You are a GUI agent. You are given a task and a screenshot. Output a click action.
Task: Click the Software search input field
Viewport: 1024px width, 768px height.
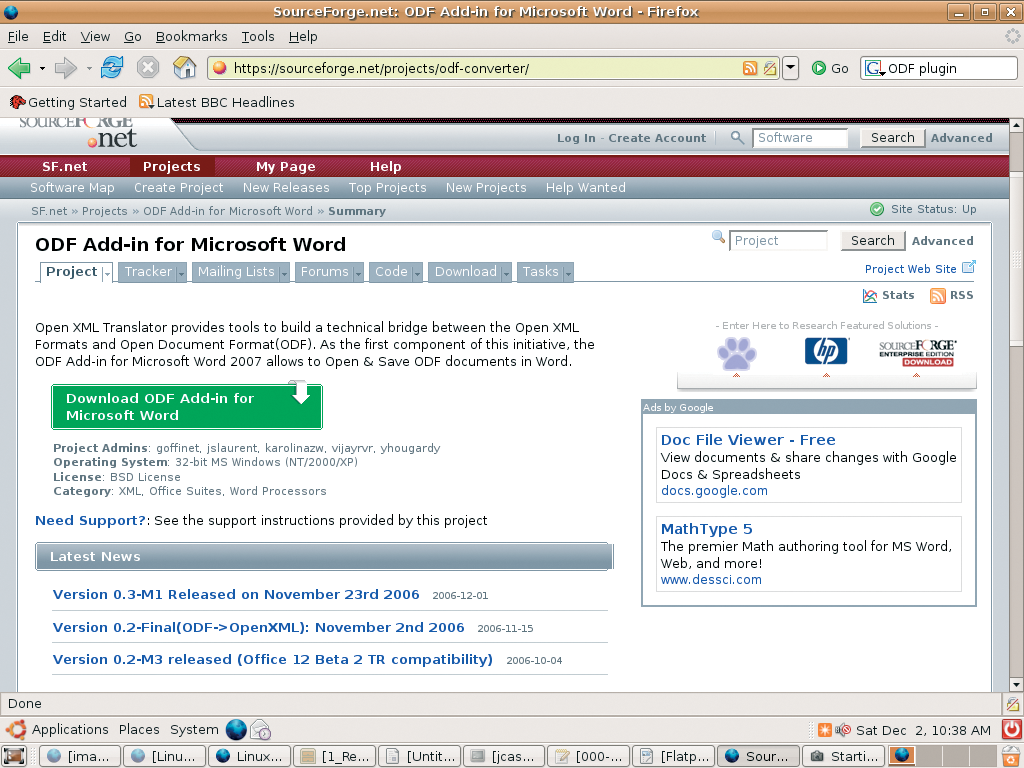pyautogui.click(x=799, y=138)
